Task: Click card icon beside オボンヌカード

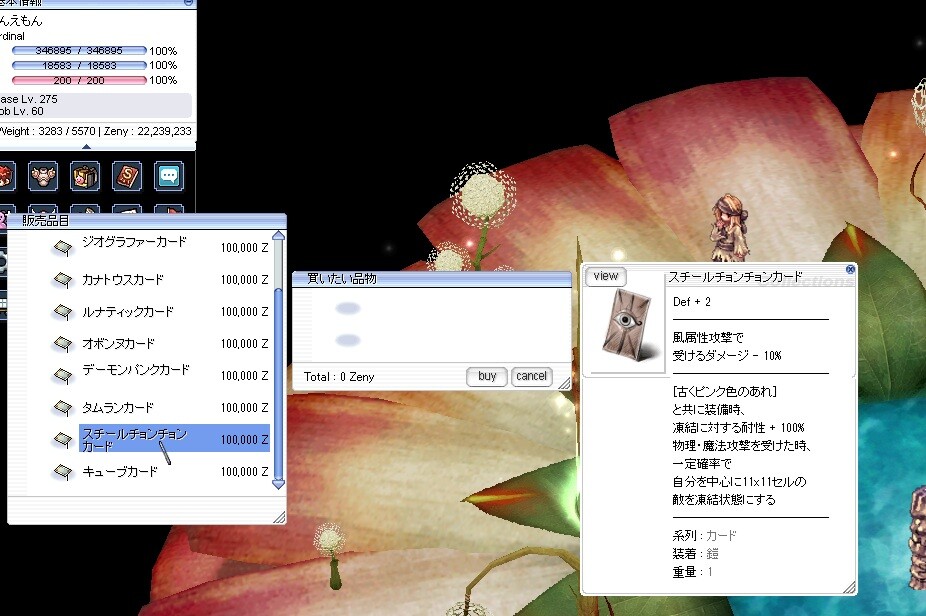Action: tap(62, 344)
